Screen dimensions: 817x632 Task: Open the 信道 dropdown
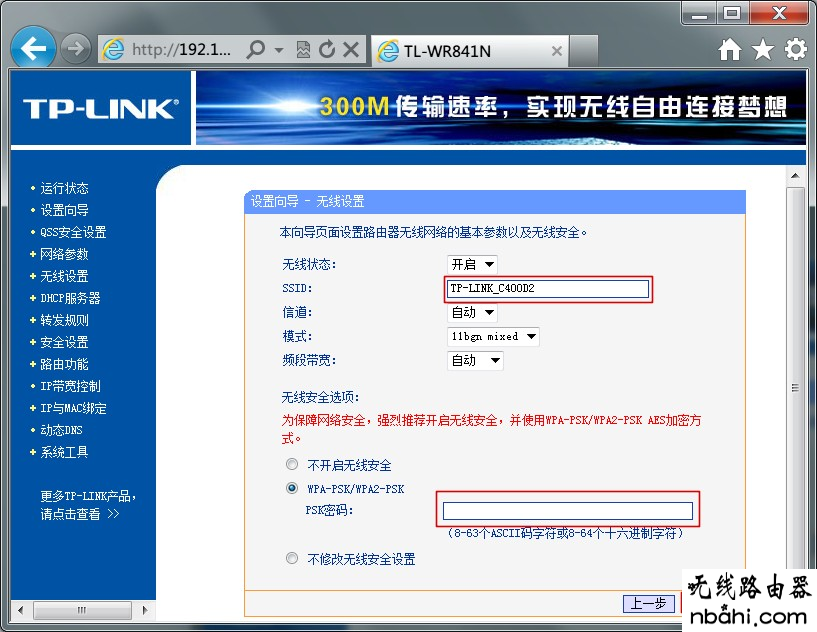[472, 313]
